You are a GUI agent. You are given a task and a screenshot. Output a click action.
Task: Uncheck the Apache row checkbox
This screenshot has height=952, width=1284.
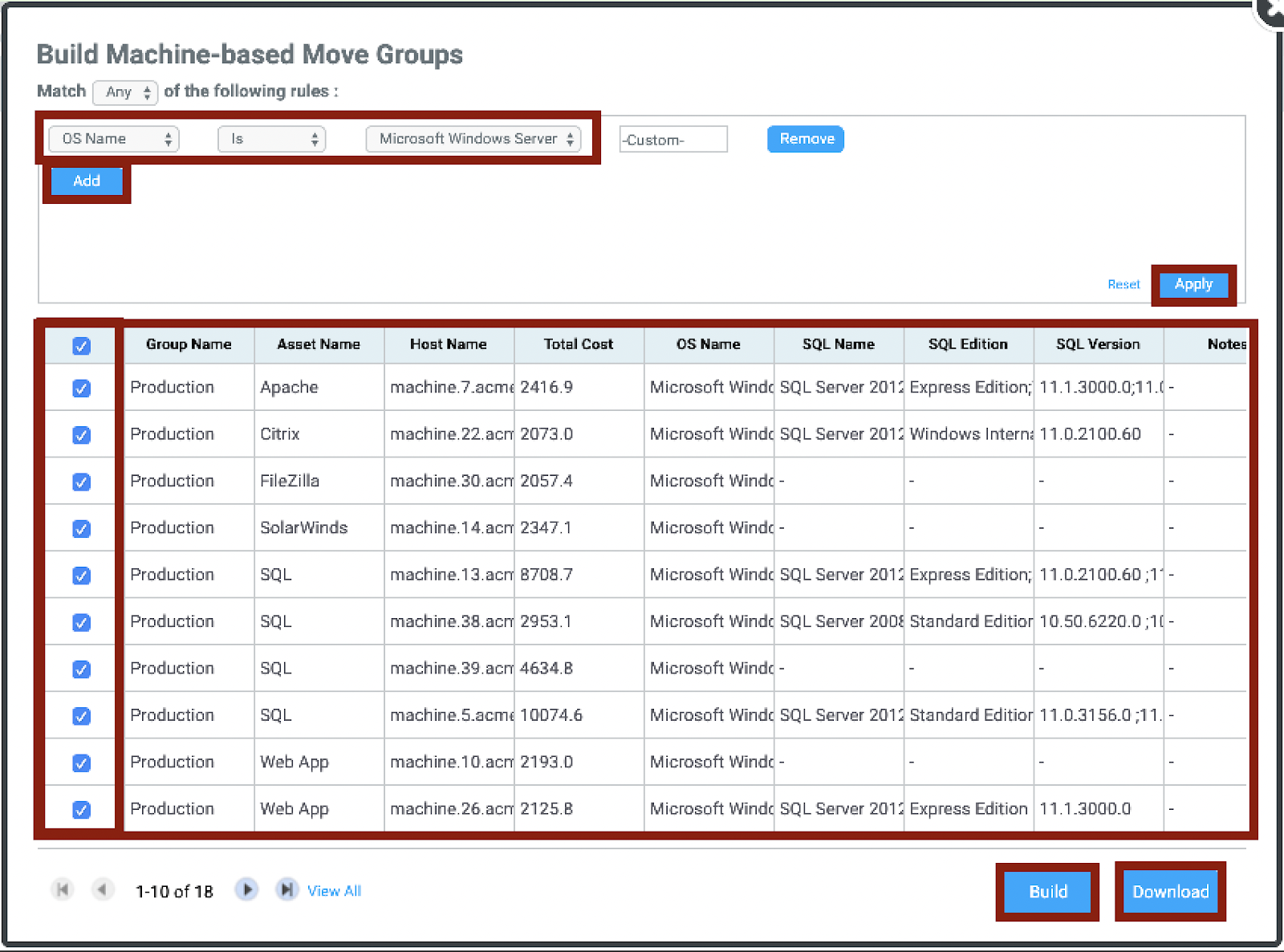81,389
